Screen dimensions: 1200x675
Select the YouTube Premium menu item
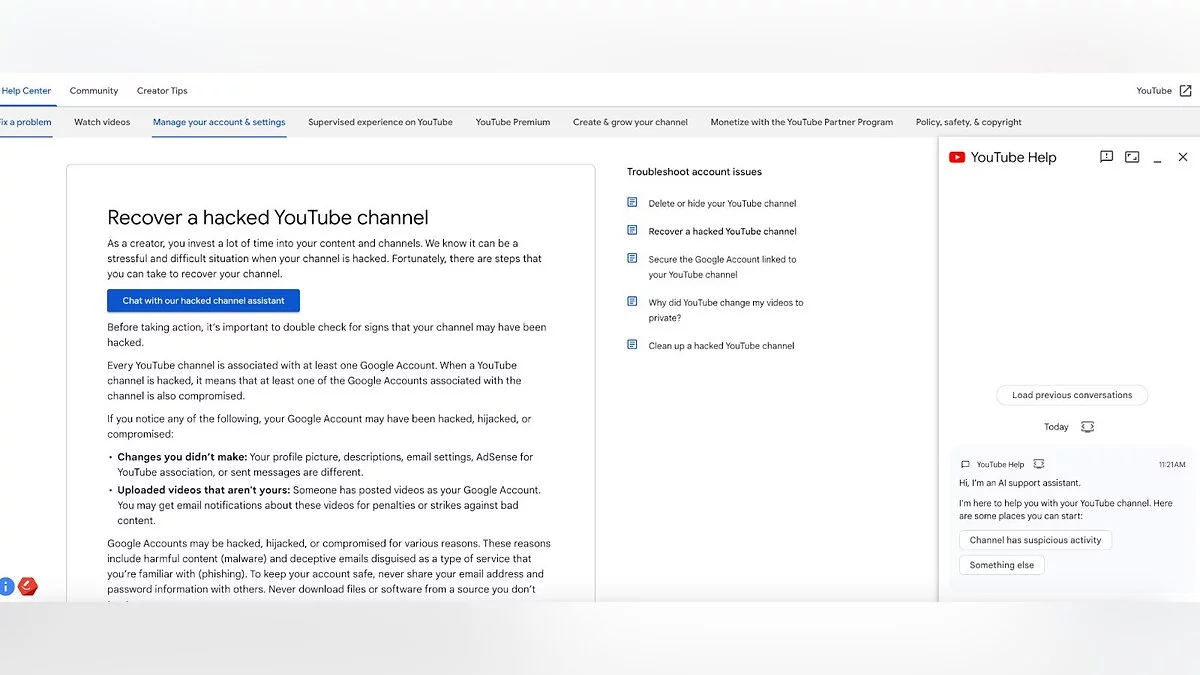tap(512, 122)
